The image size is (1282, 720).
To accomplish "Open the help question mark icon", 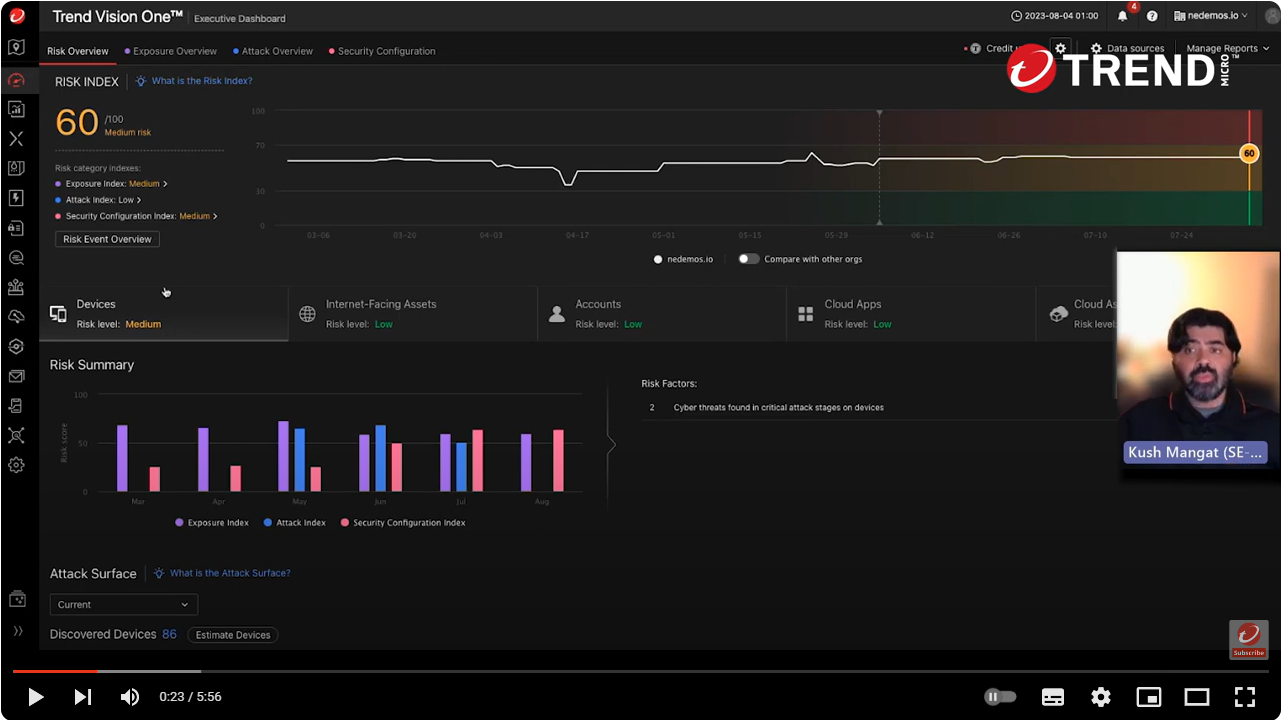I will (x=1152, y=16).
